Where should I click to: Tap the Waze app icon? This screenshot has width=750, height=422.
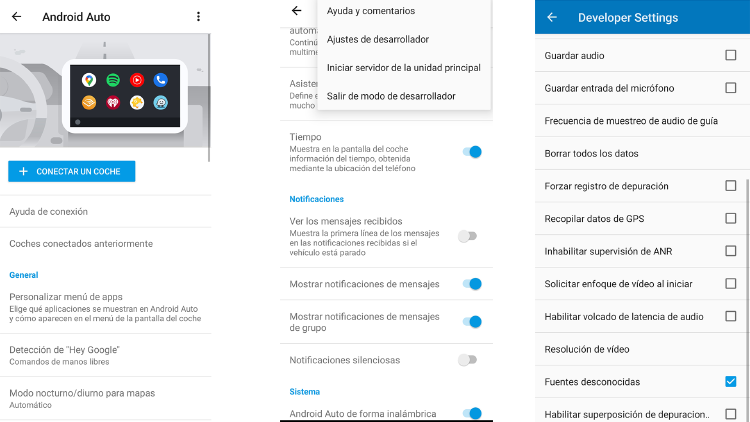(x=161, y=102)
